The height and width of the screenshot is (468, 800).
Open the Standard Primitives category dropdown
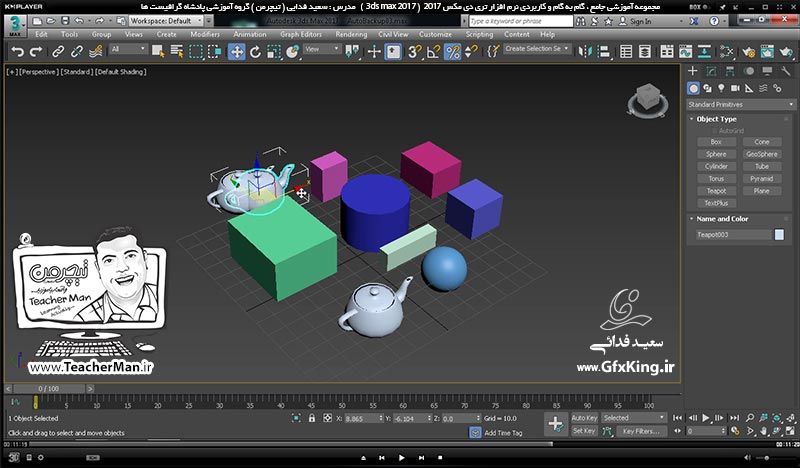point(741,105)
